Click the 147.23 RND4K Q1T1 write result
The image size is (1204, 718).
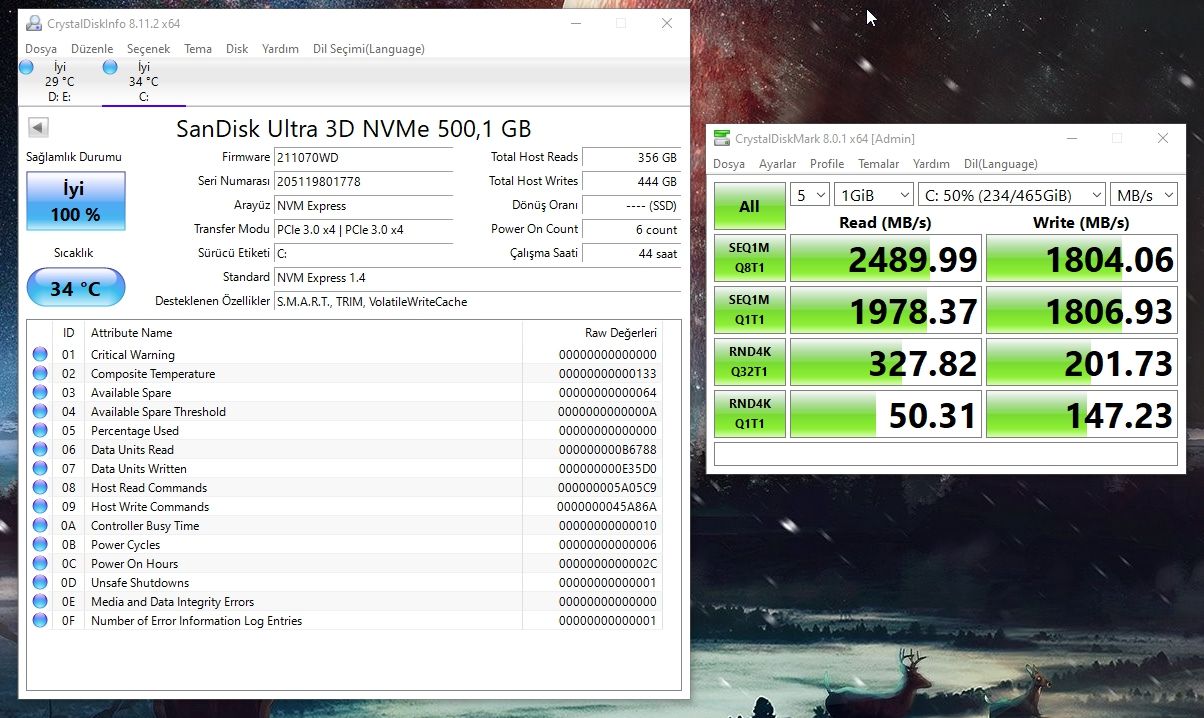coord(1082,415)
